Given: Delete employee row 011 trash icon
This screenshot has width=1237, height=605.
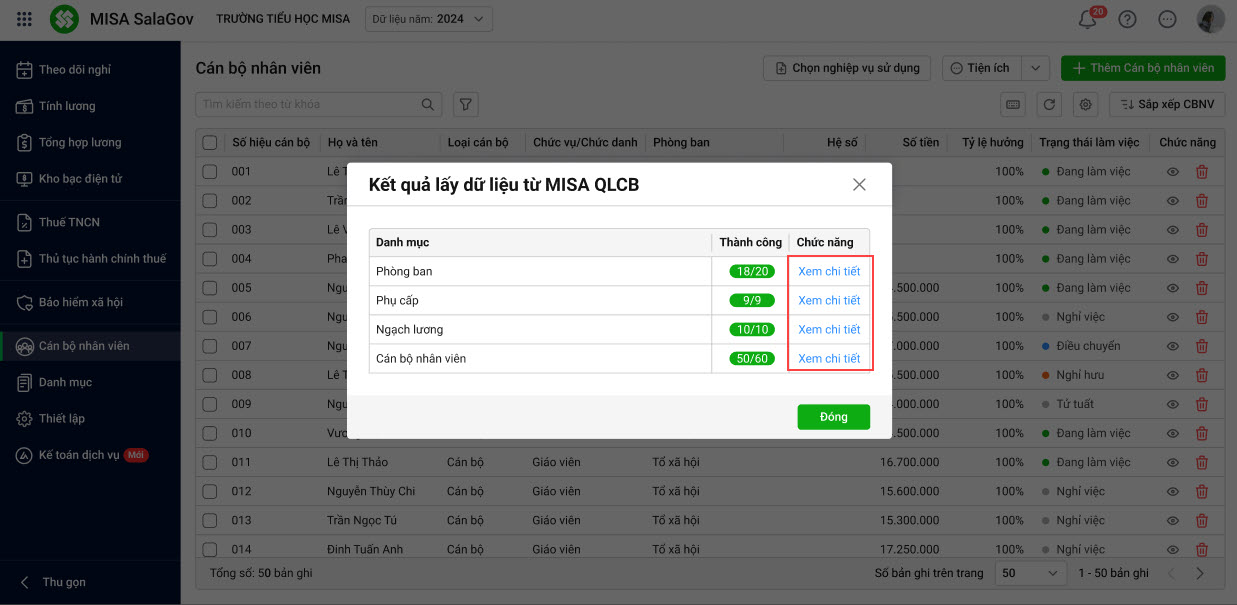Looking at the screenshot, I should [x=1202, y=462].
